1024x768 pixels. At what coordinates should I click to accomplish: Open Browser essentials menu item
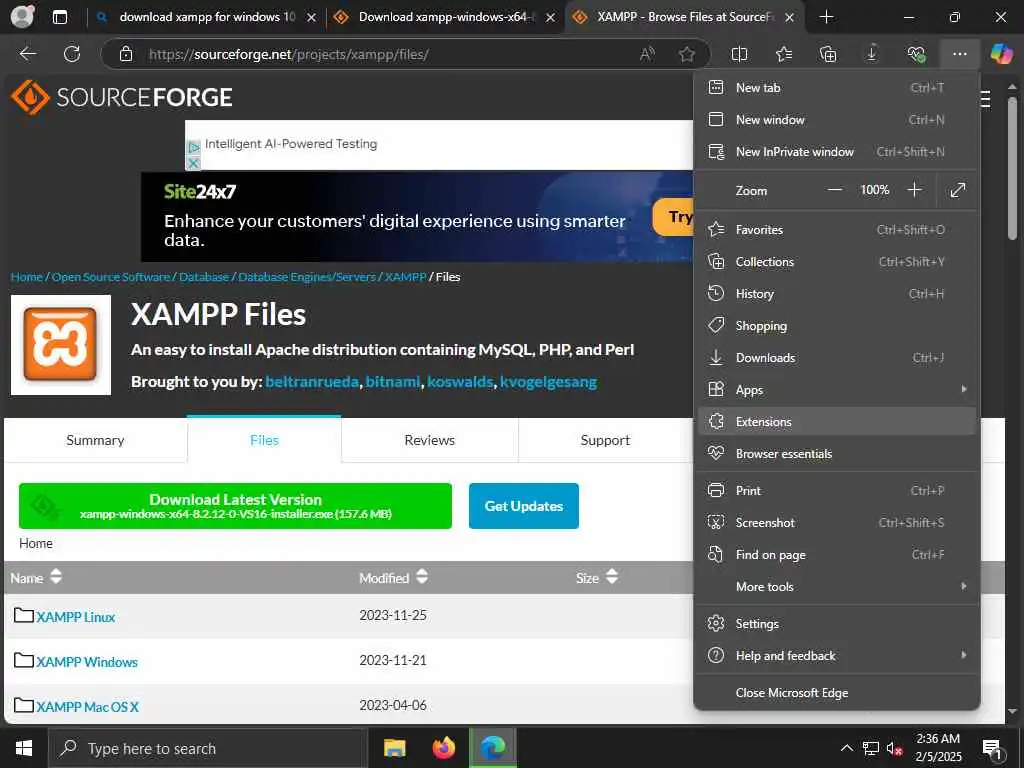click(837, 454)
